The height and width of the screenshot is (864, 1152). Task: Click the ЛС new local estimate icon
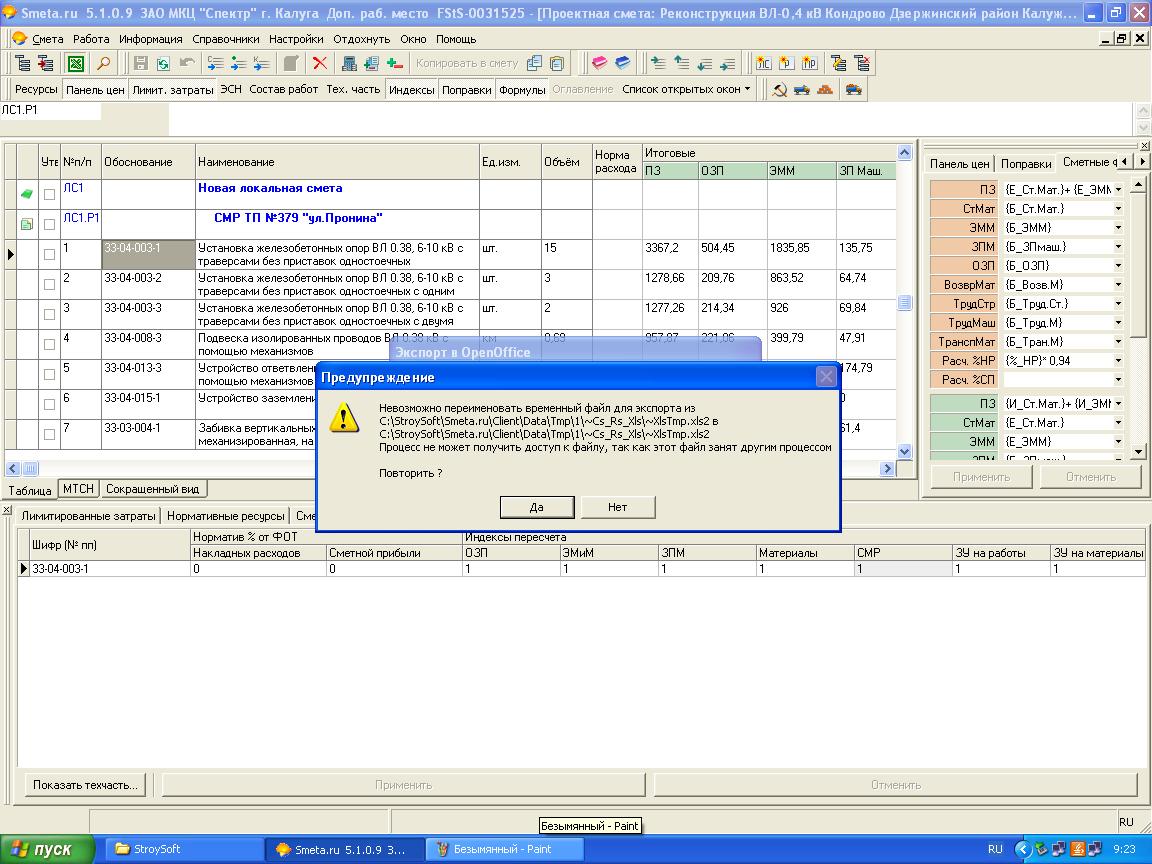coord(763,63)
